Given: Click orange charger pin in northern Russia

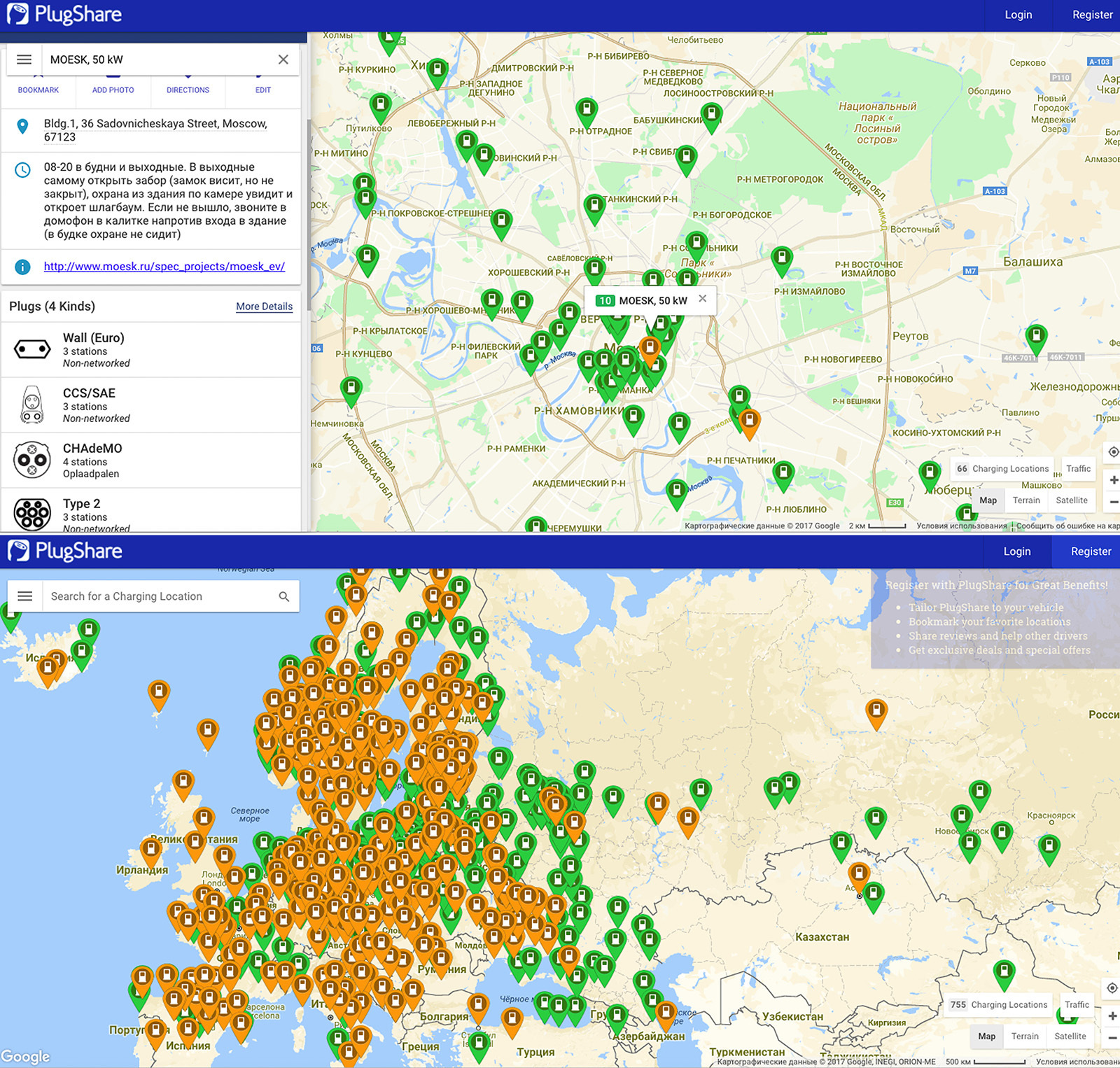Looking at the screenshot, I should tap(876, 714).
